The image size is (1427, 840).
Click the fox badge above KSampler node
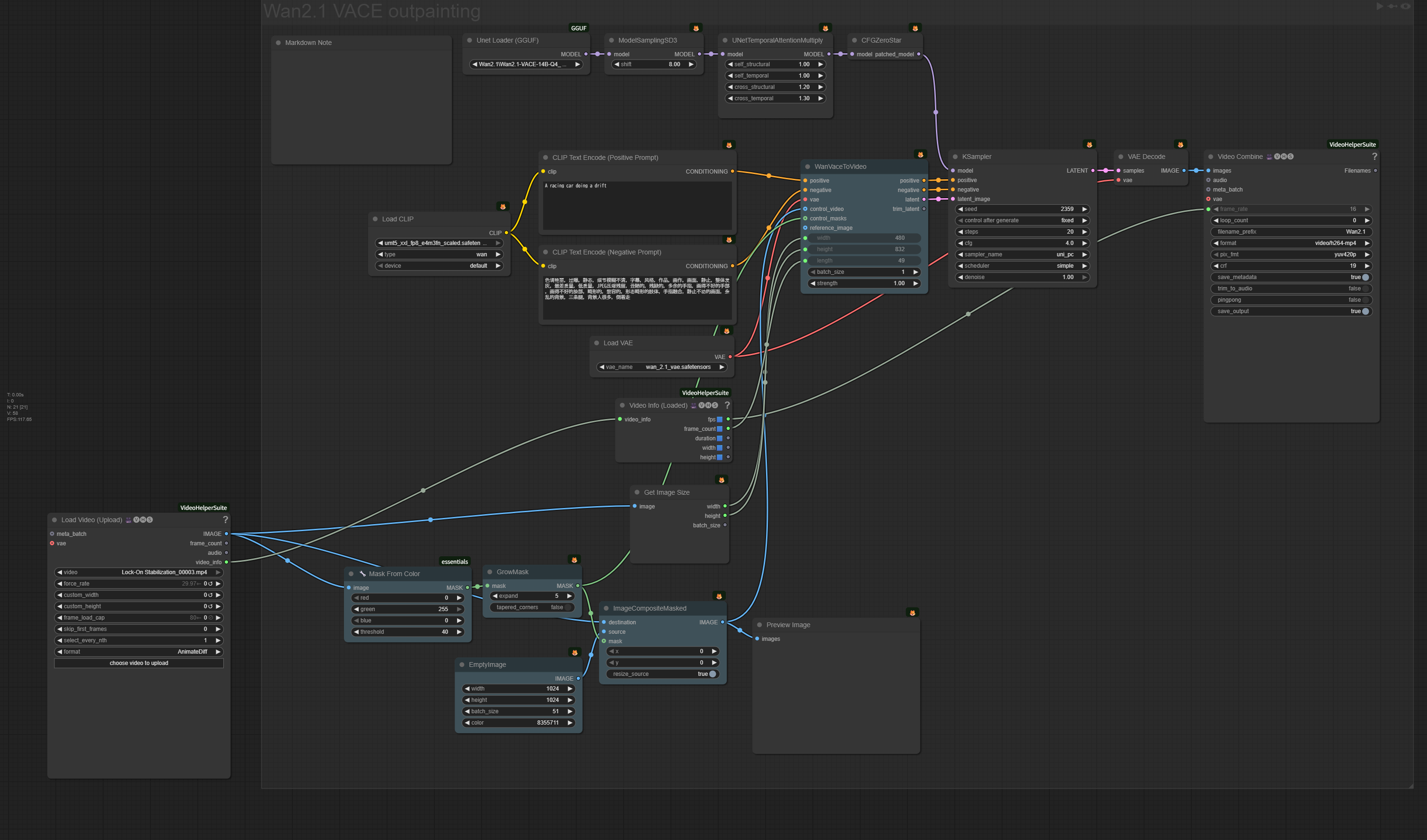coord(1089,145)
